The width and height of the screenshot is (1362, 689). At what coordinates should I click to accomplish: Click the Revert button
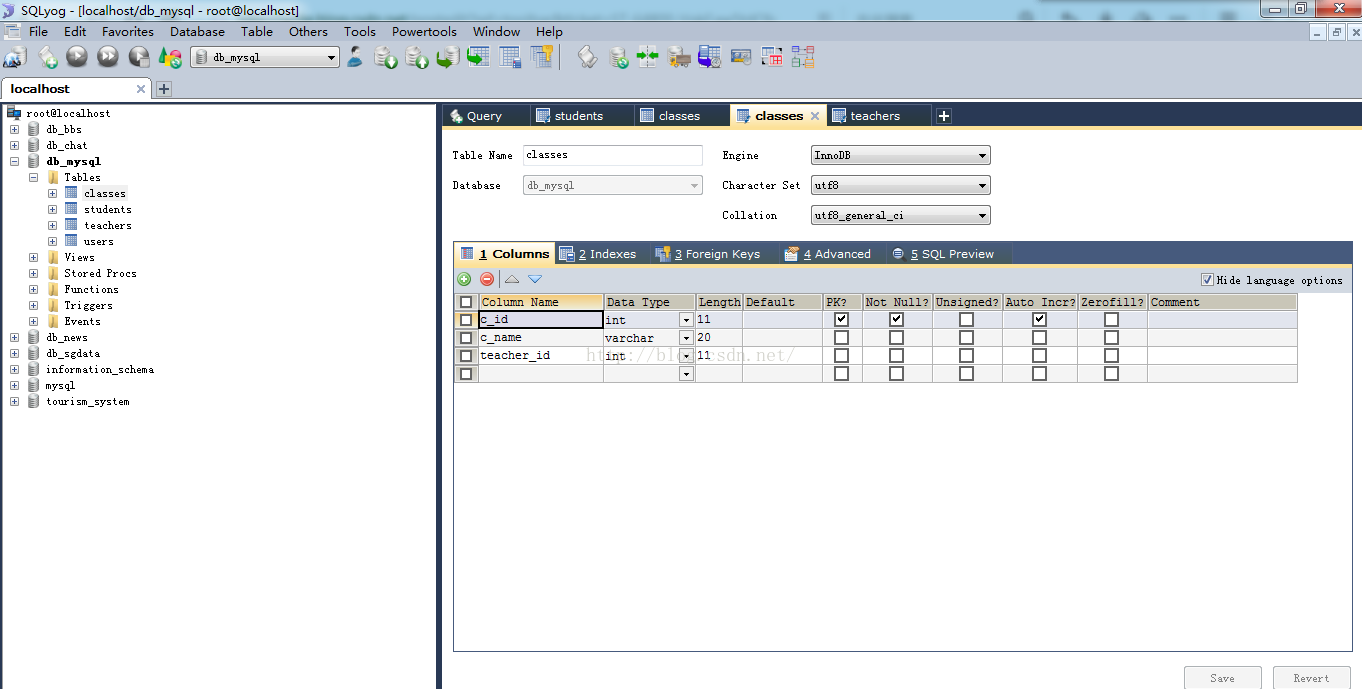point(1311,678)
